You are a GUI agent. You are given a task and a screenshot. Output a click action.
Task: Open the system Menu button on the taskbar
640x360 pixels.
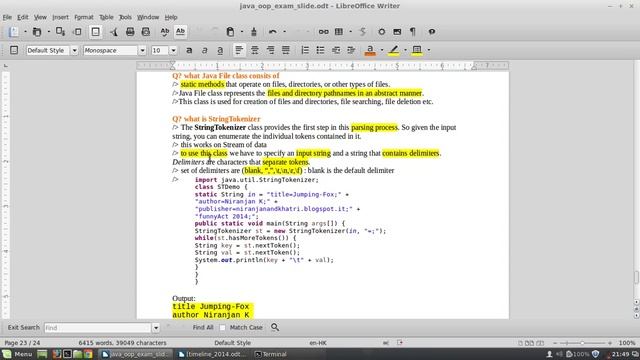pos(17,354)
